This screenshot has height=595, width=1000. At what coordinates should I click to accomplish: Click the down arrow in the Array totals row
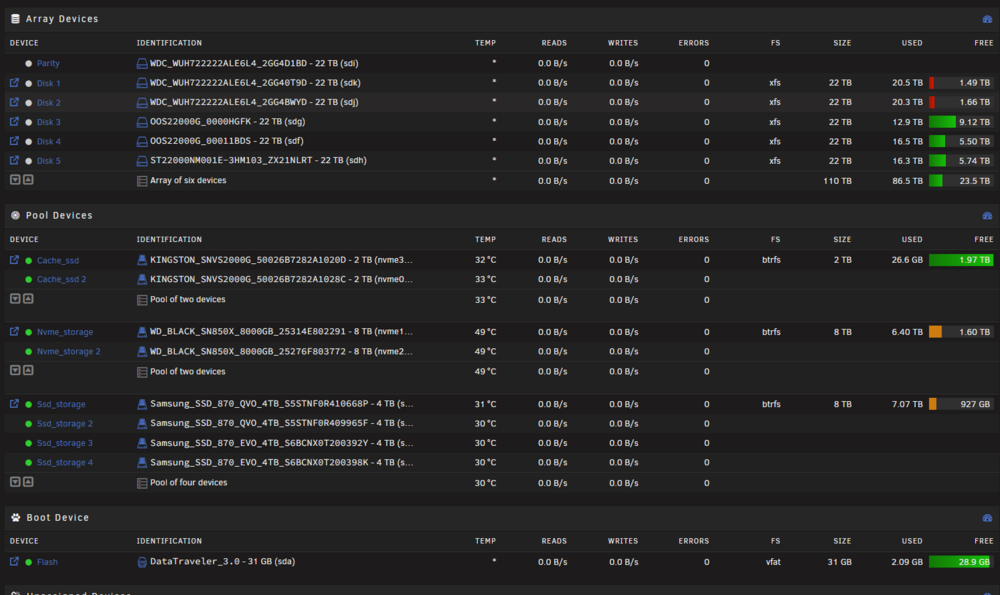(15, 180)
